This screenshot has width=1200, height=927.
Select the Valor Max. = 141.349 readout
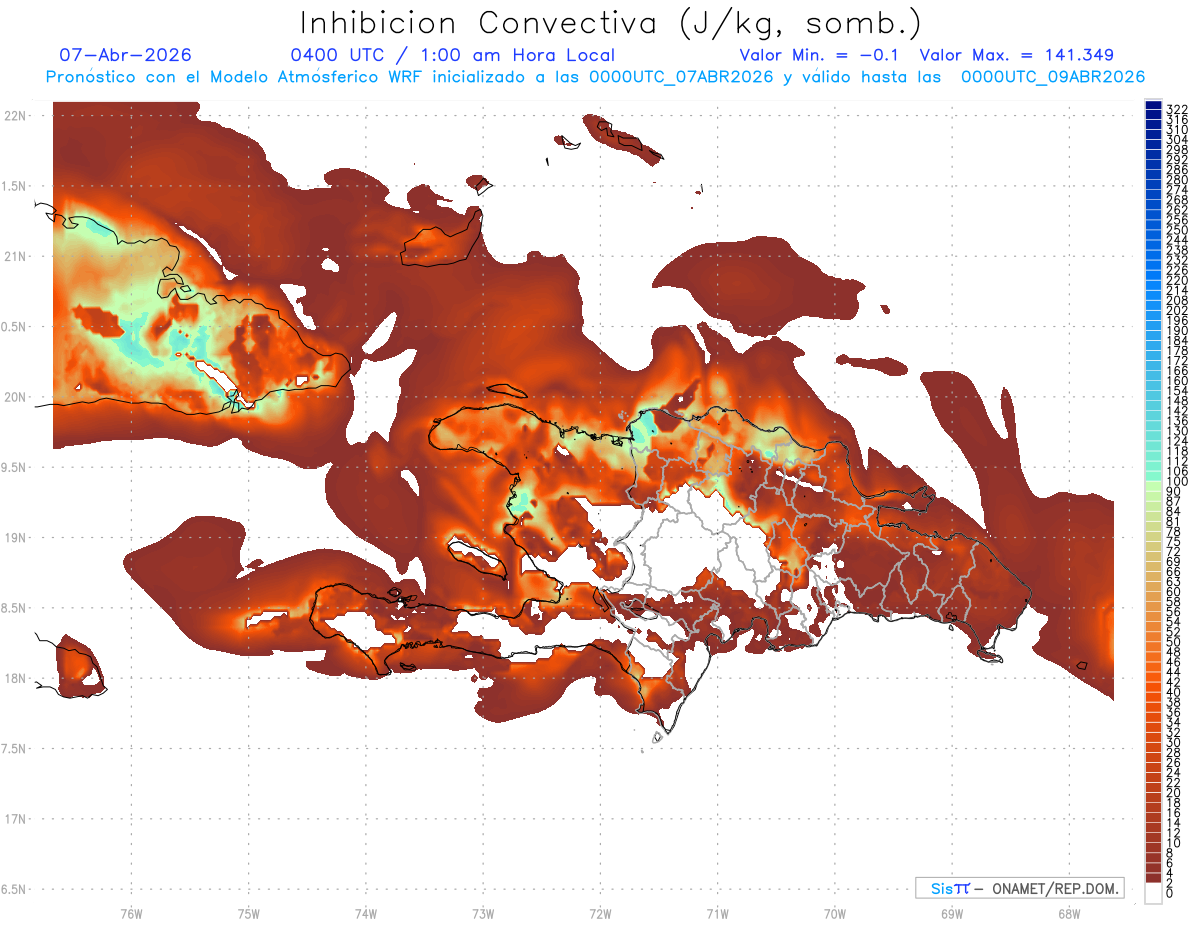(x=1016, y=55)
